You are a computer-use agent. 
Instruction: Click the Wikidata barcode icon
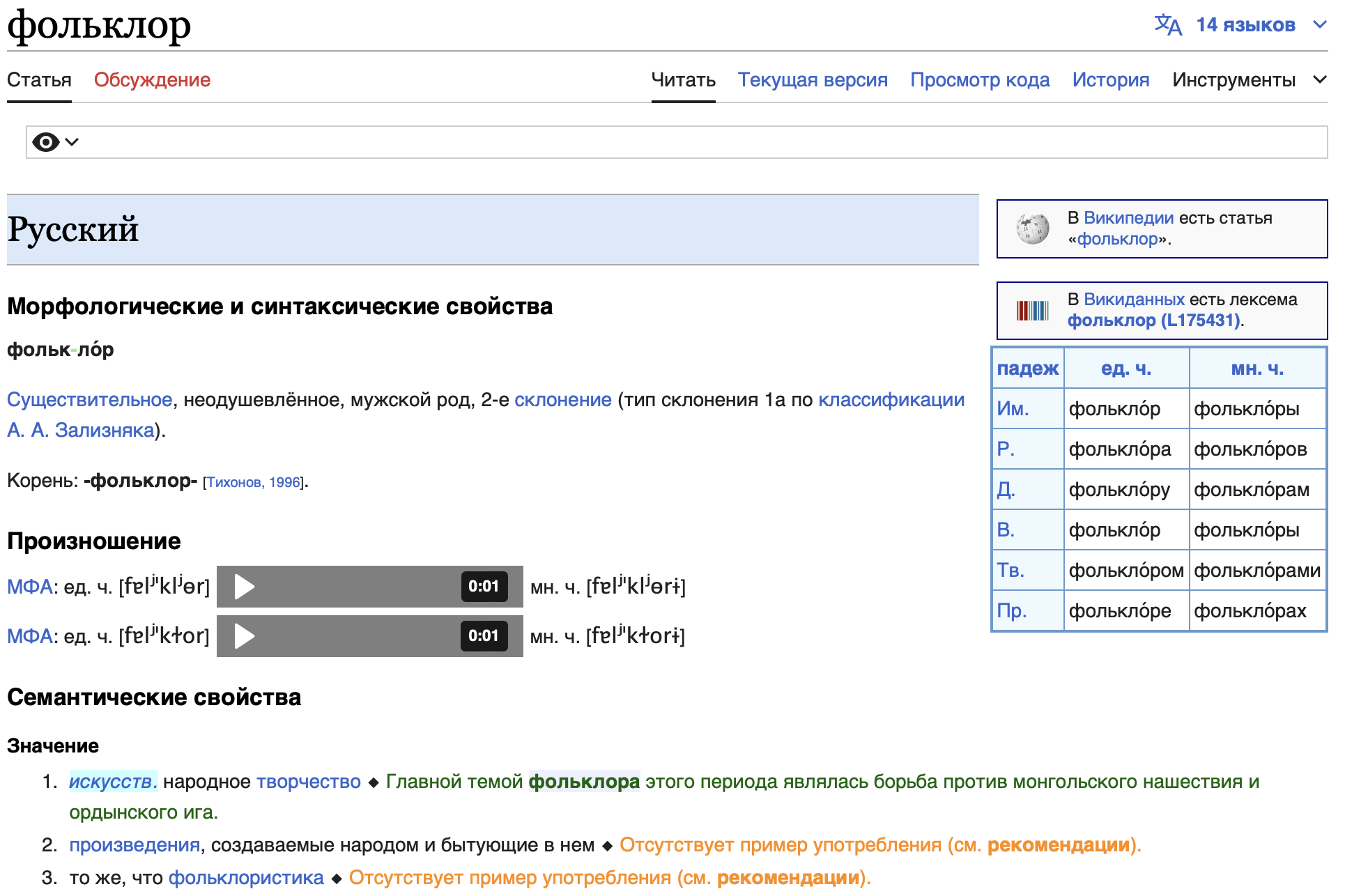pos(1032,310)
